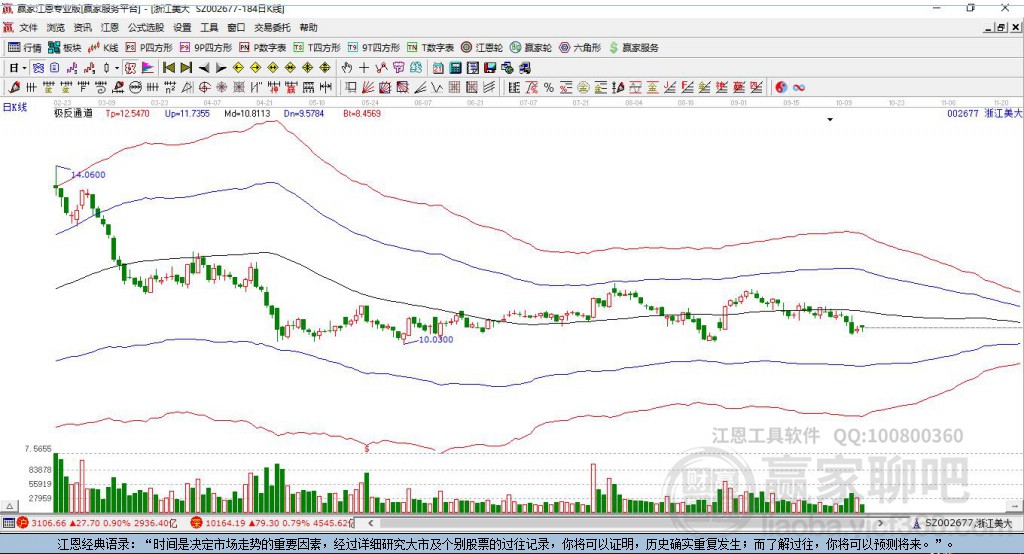Click the 10.0300 low price label
Viewport: 1024px width, 554px height.
click(436, 339)
